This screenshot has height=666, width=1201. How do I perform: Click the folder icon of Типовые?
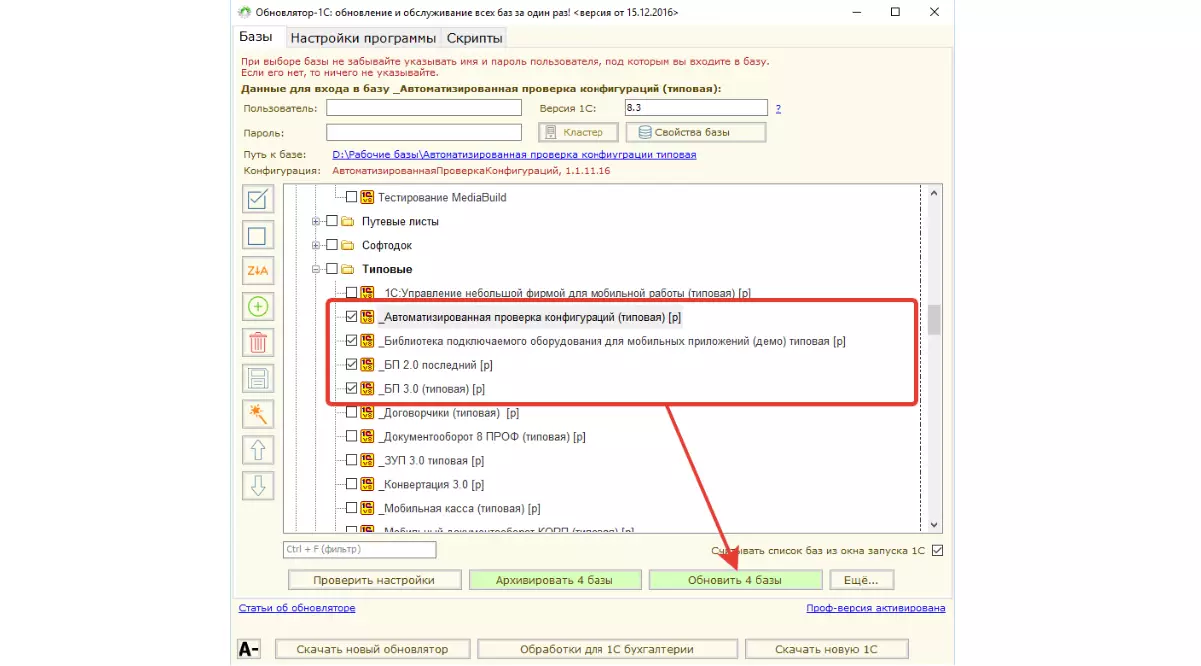(x=348, y=269)
